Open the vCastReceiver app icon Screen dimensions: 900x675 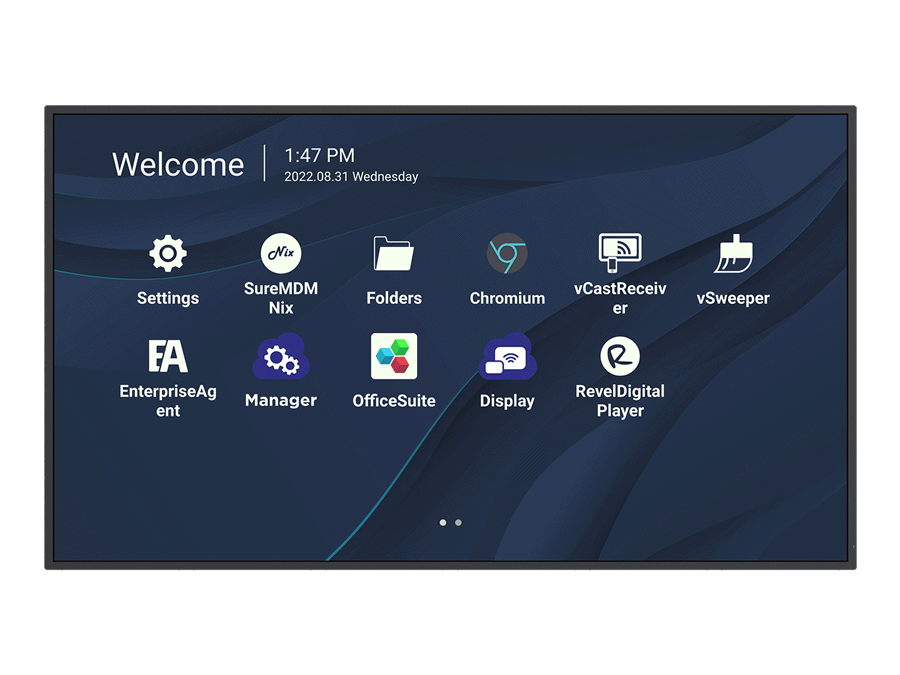point(620,252)
